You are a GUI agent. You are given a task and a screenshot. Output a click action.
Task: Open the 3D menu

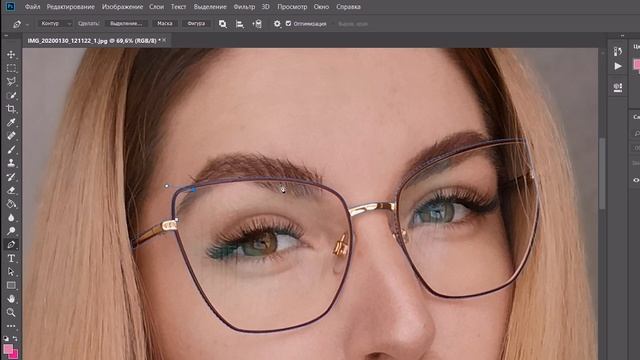click(266, 7)
